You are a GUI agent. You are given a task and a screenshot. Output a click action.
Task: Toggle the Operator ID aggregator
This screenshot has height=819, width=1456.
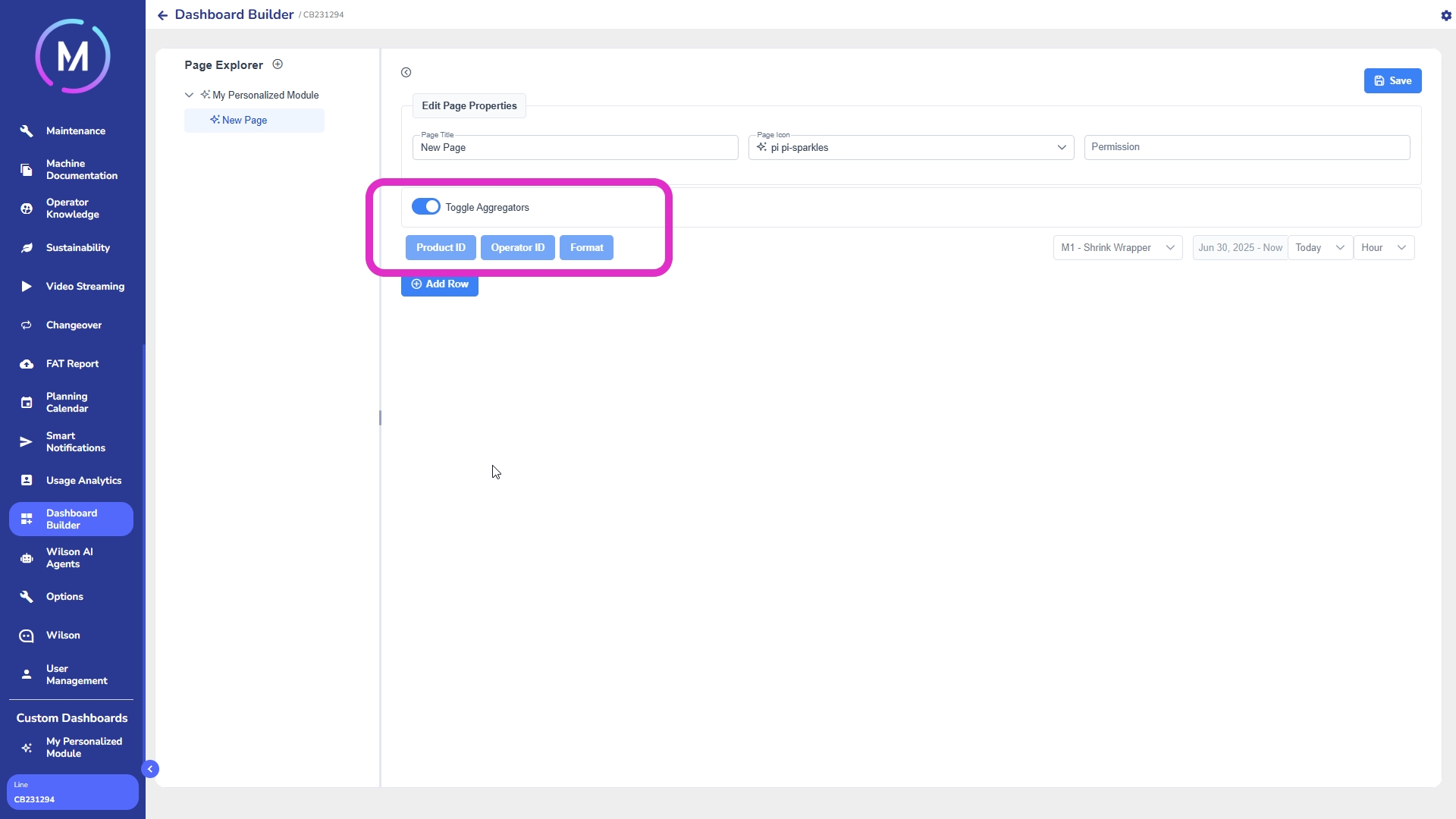point(517,248)
